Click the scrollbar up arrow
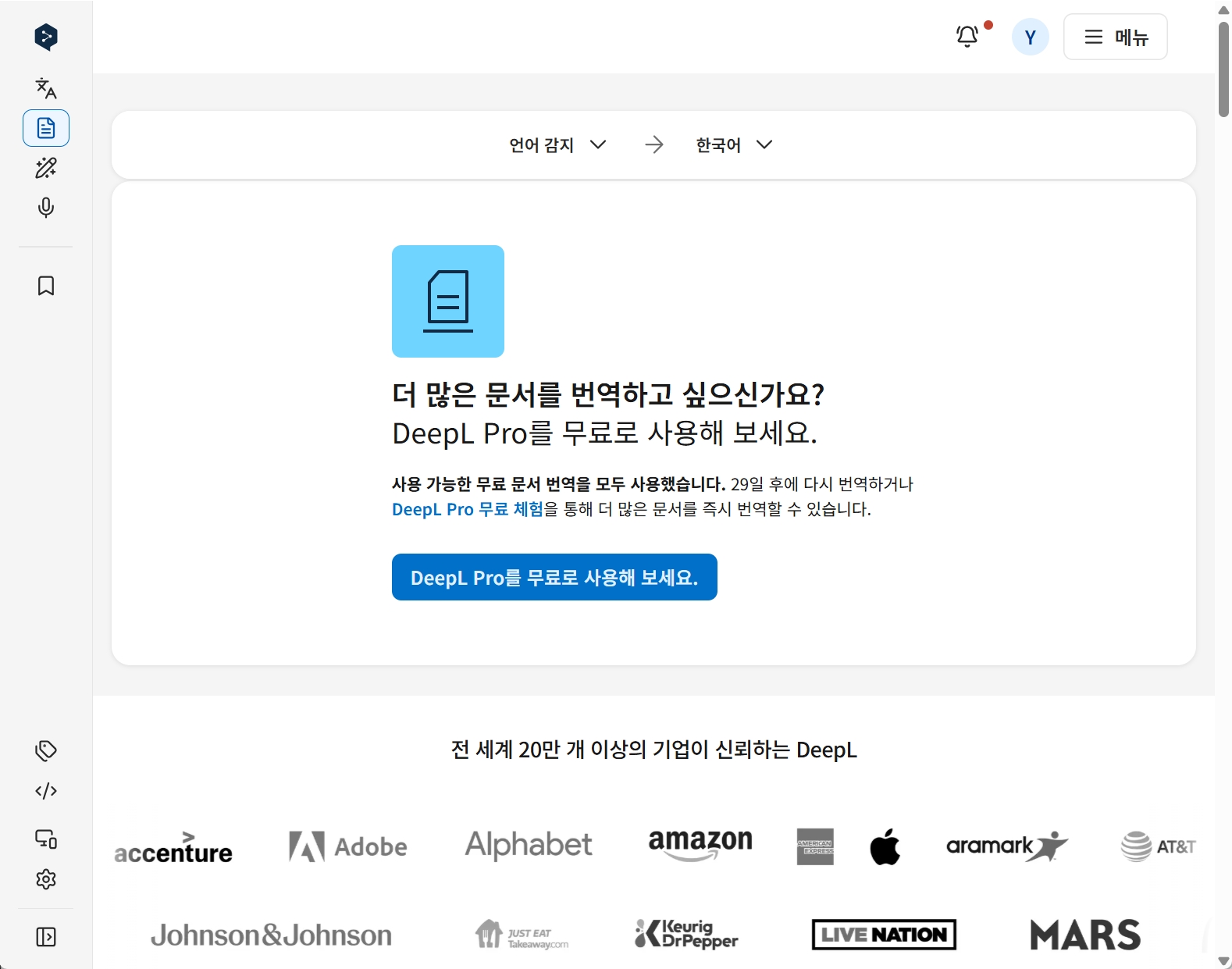 (1224, 9)
